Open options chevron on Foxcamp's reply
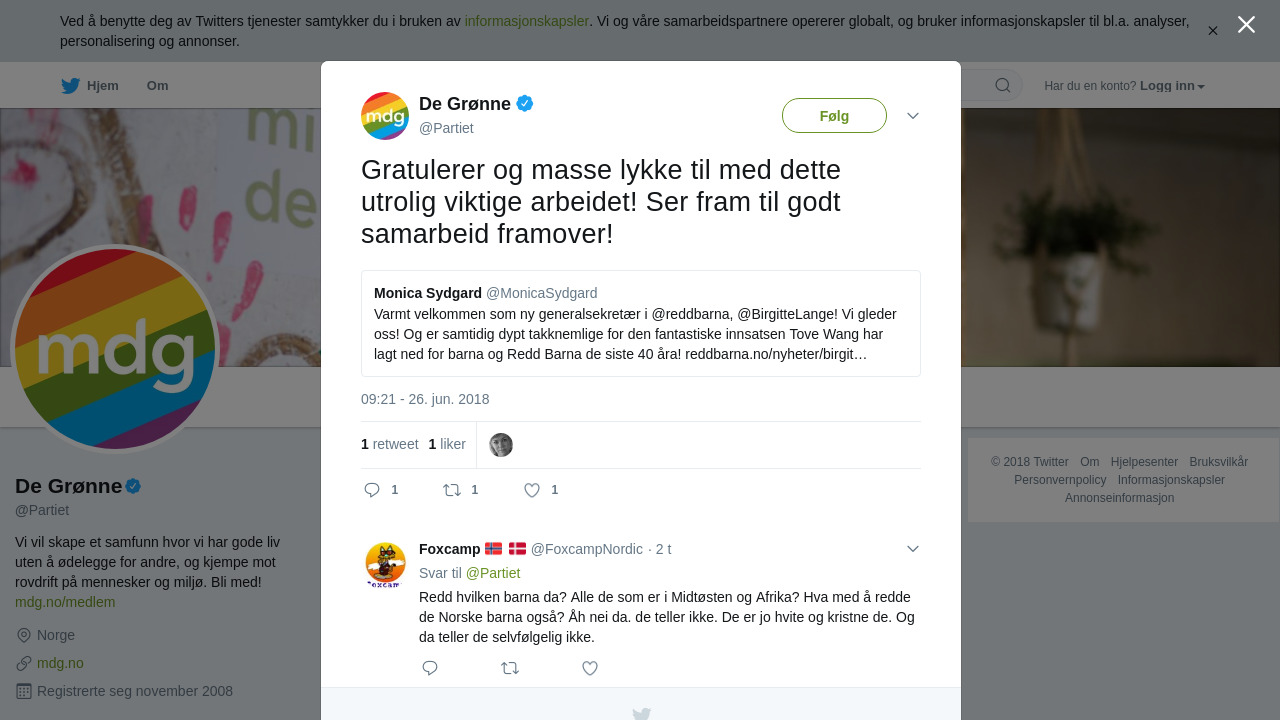 click(913, 549)
